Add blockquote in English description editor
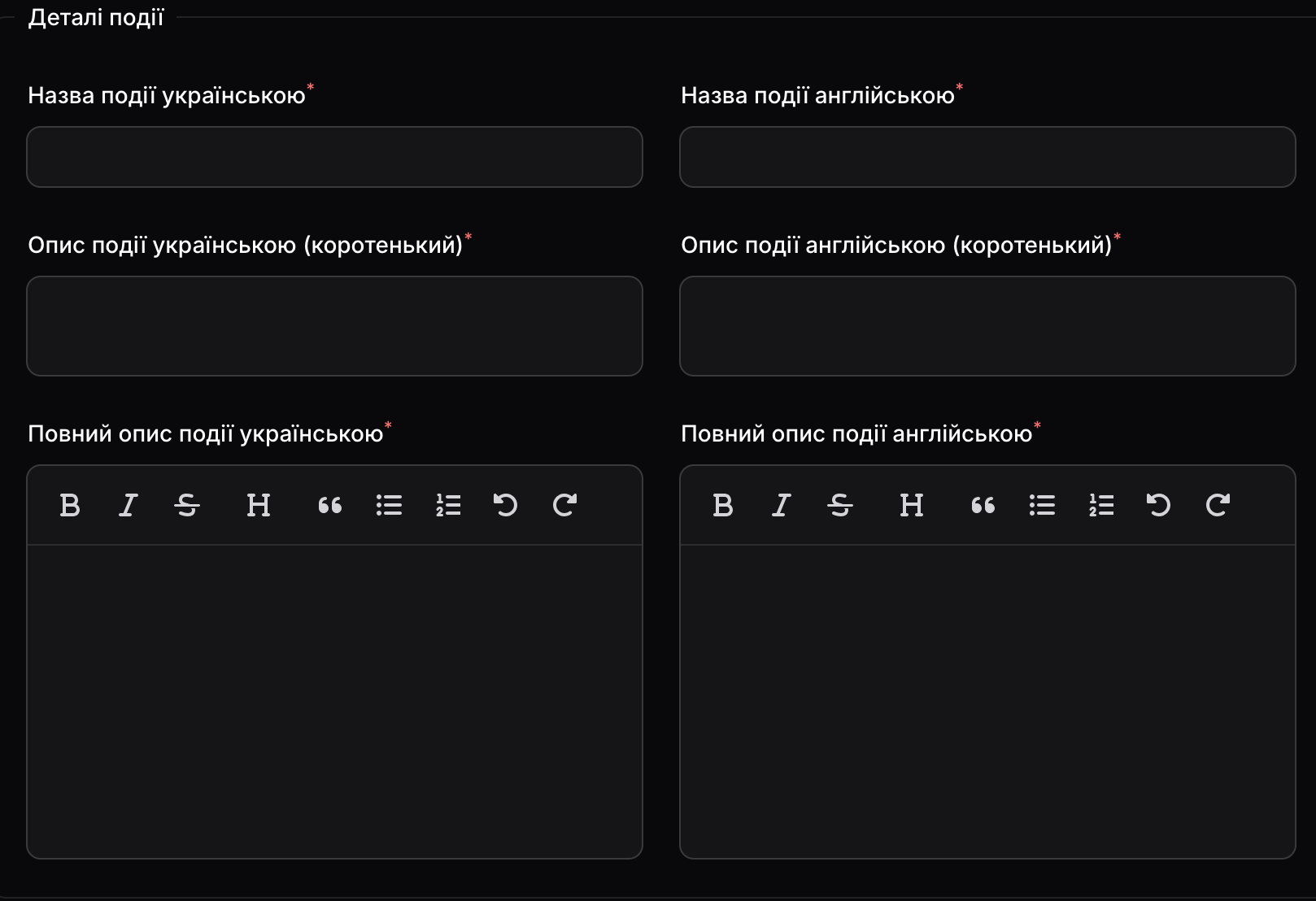Viewport: 1316px width, 901px height. 983,505
